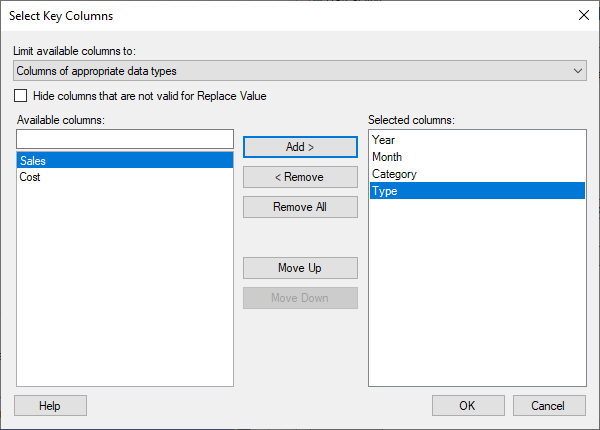The image size is (600, 430).
Task: Select Year in Selected columns
Action: pyautogui.click(x=477, y=140)
